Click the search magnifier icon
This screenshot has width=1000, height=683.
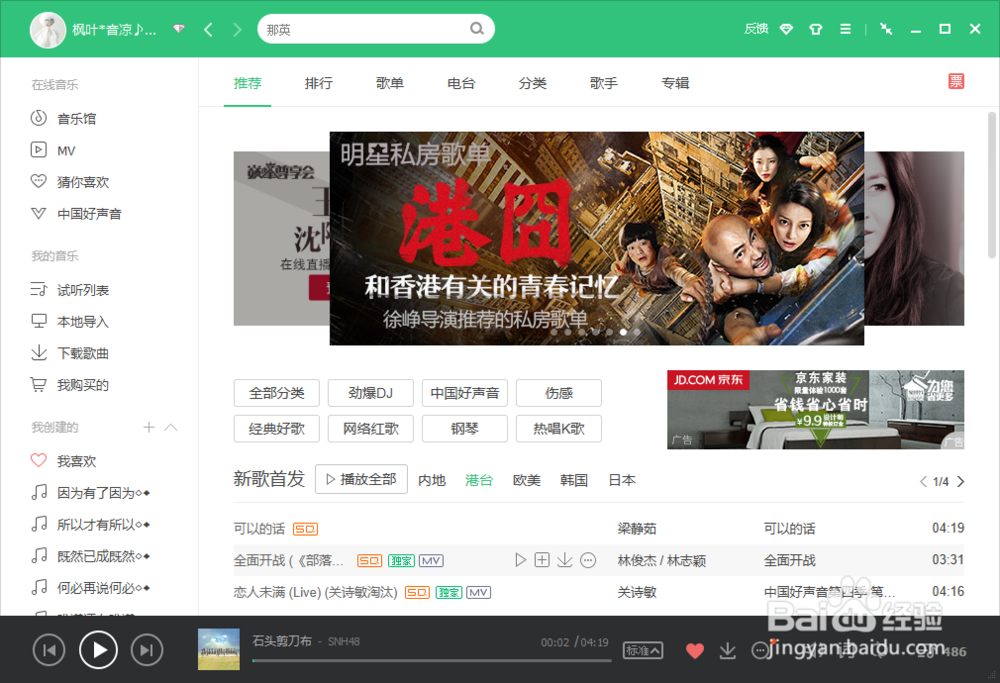476,29
